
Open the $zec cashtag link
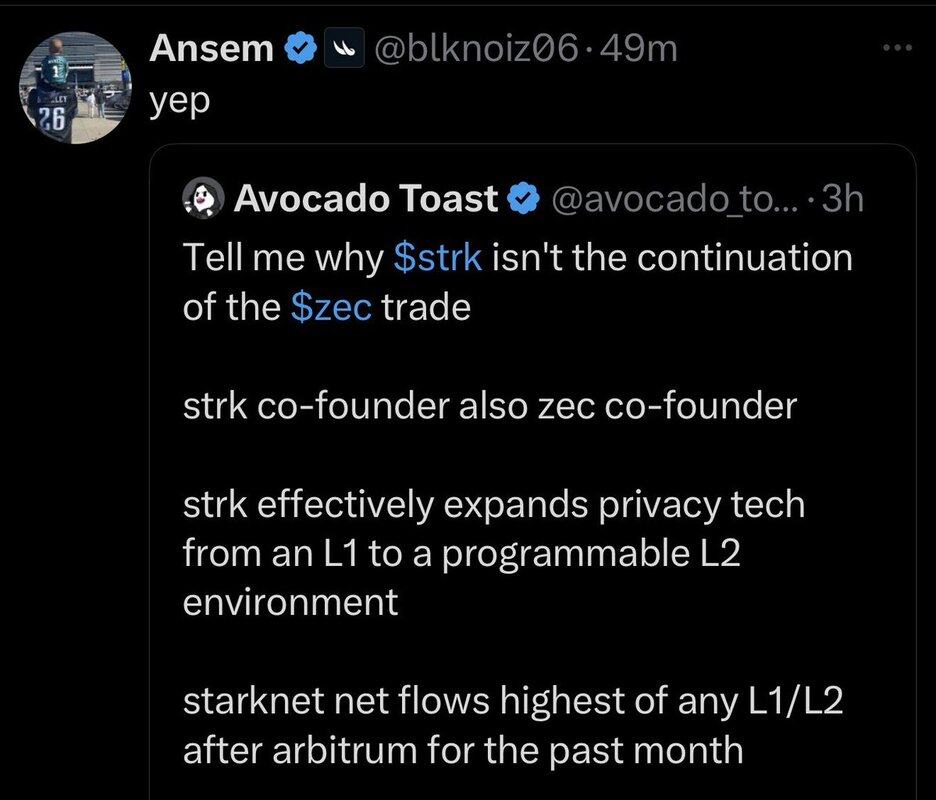click(x=331, y=307)
